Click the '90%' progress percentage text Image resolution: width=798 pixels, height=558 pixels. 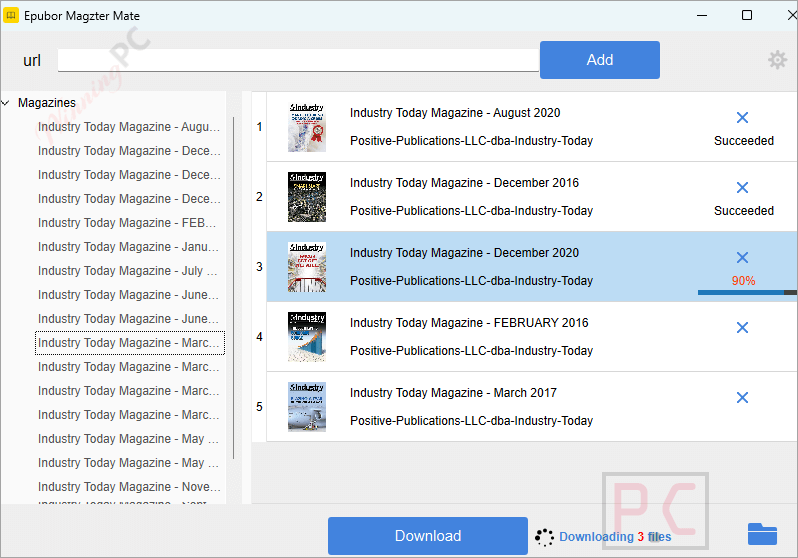click(x=743, y=281)
